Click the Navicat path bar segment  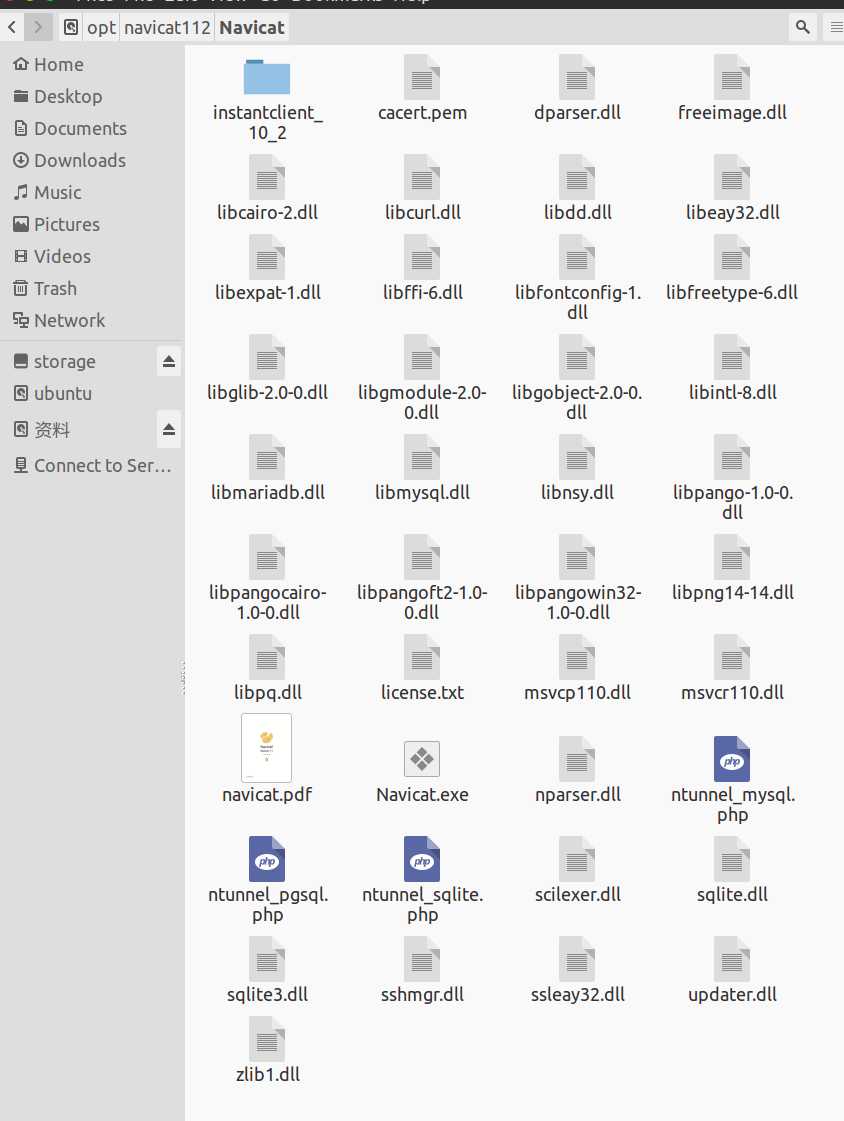click(x=252, y=27)
